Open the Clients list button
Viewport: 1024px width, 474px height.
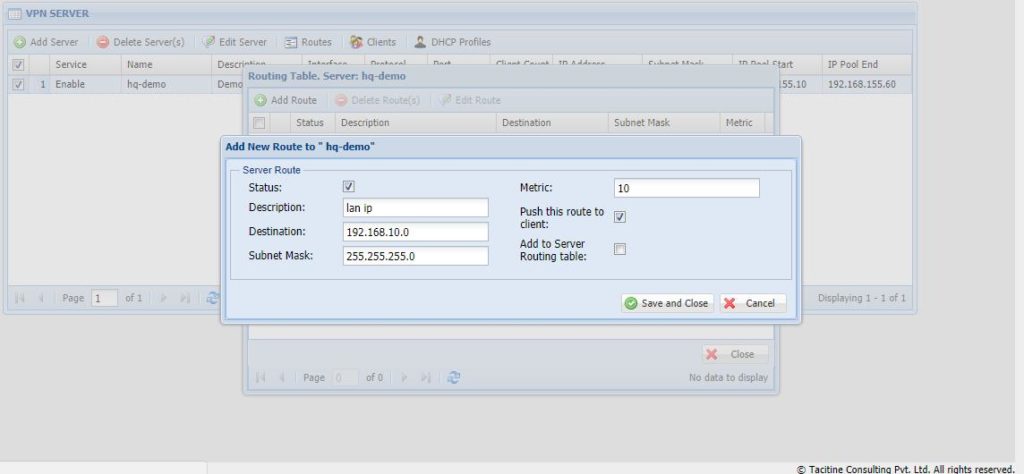click(373, 42)
